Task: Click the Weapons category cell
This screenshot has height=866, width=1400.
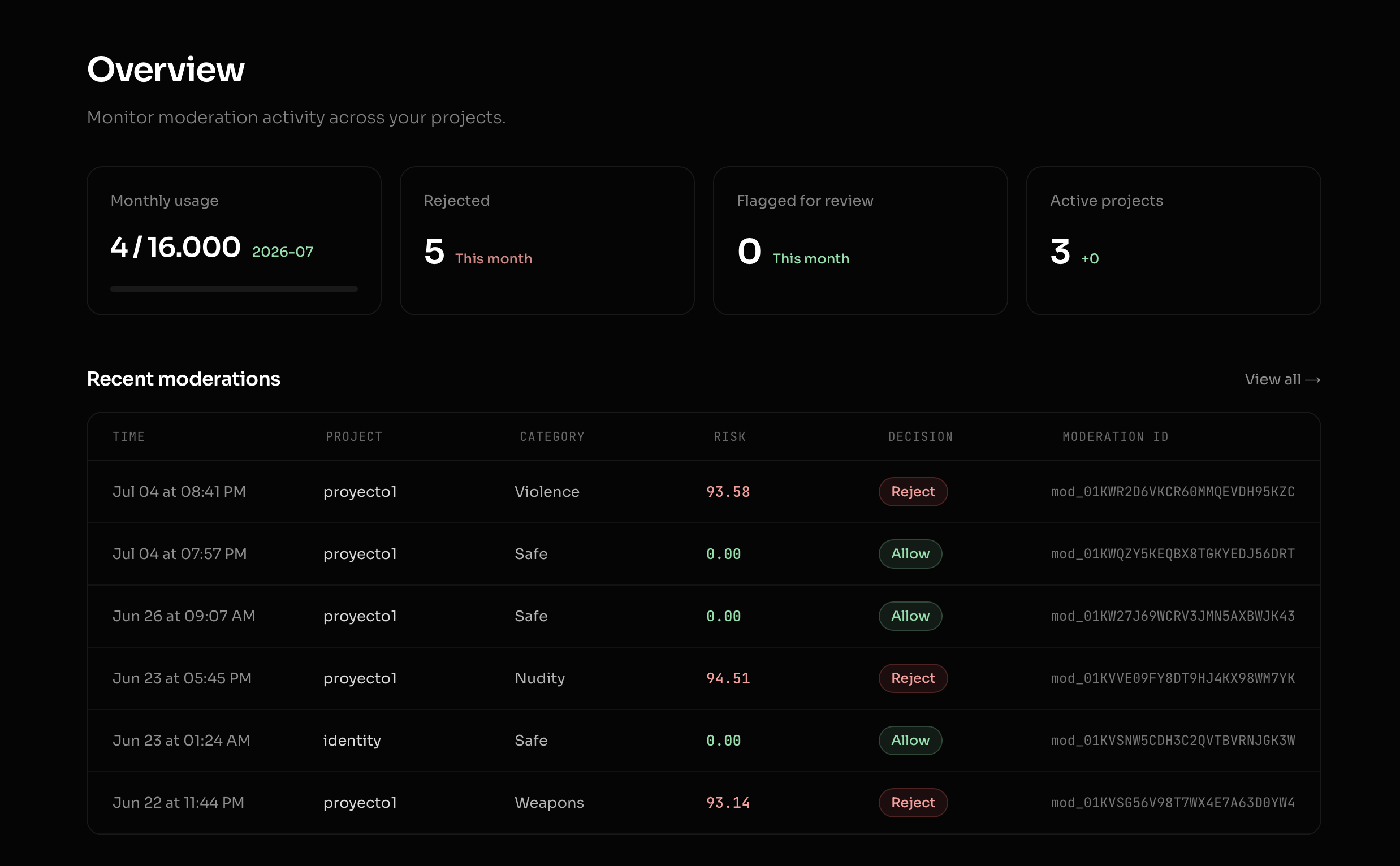Action: click(549, 803)
